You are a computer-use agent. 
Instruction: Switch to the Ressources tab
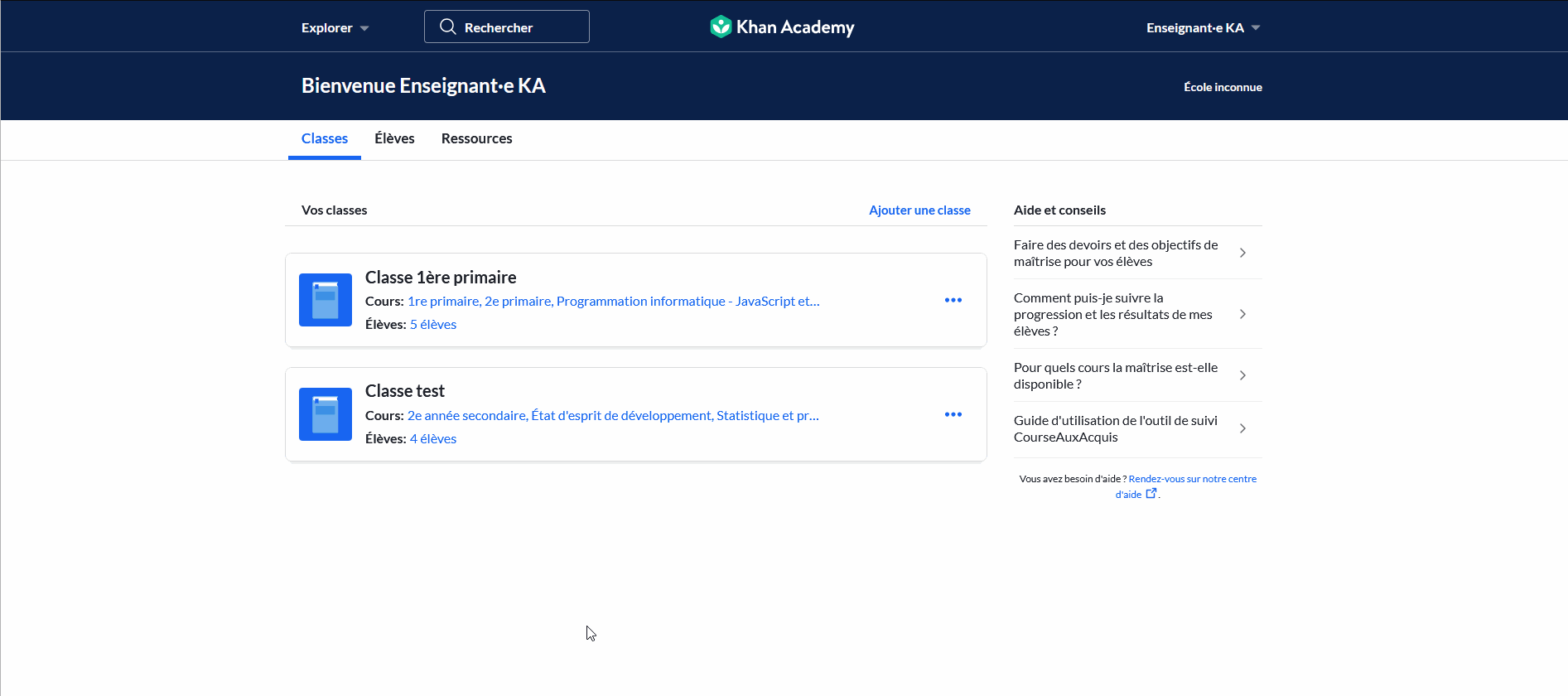[x=476, y=138]
